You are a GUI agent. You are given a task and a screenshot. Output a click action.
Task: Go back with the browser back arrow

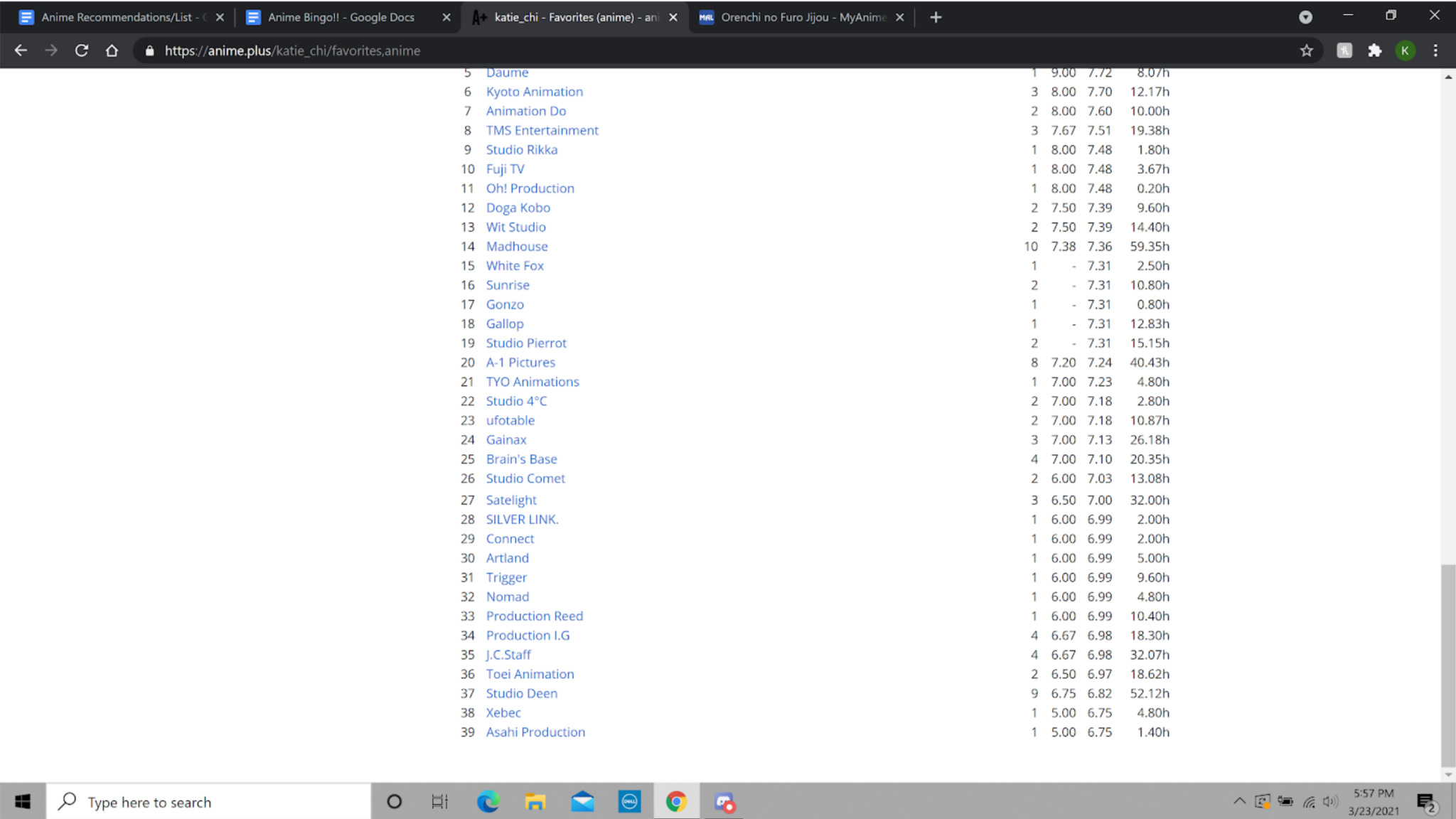pos(21,50)
